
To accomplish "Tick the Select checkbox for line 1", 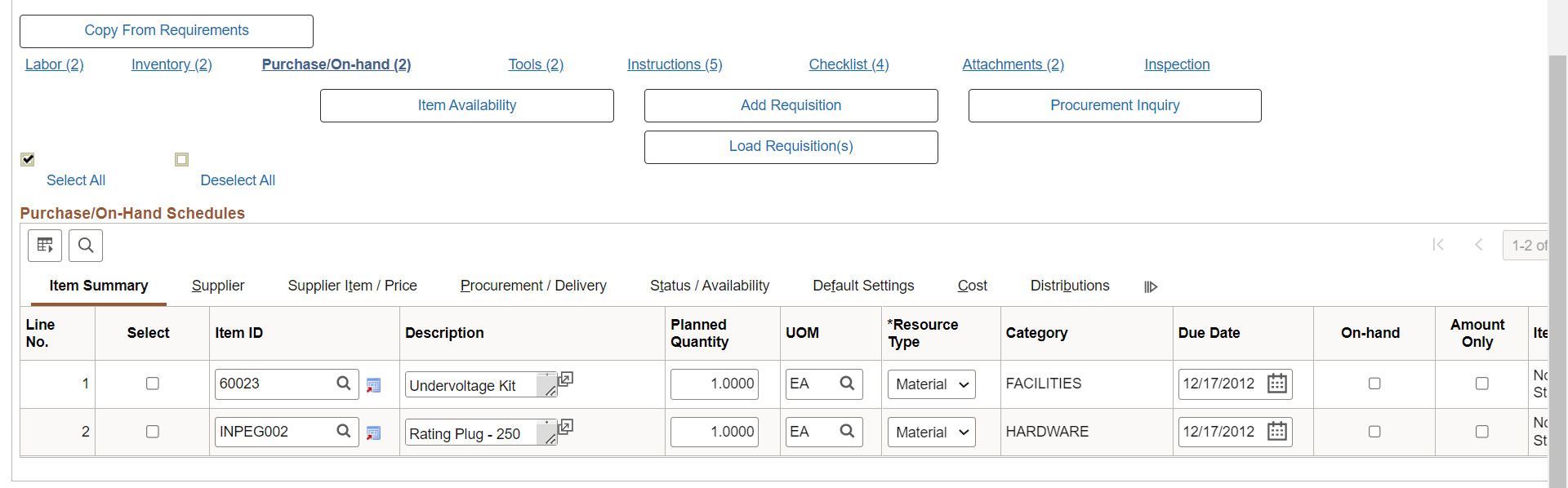I will [x=153, y=384].
